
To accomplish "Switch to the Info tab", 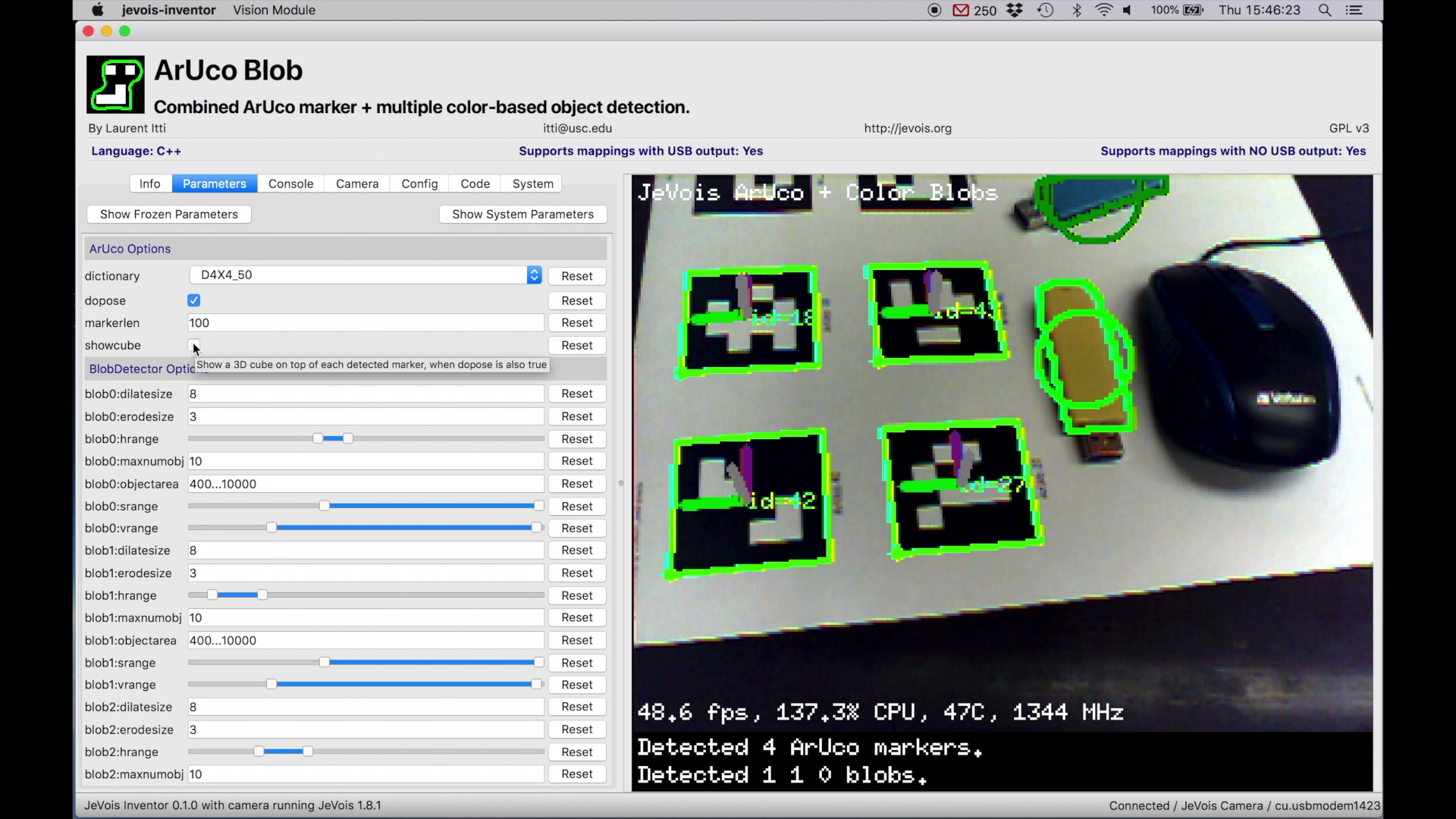I will (x=149, y=184).
